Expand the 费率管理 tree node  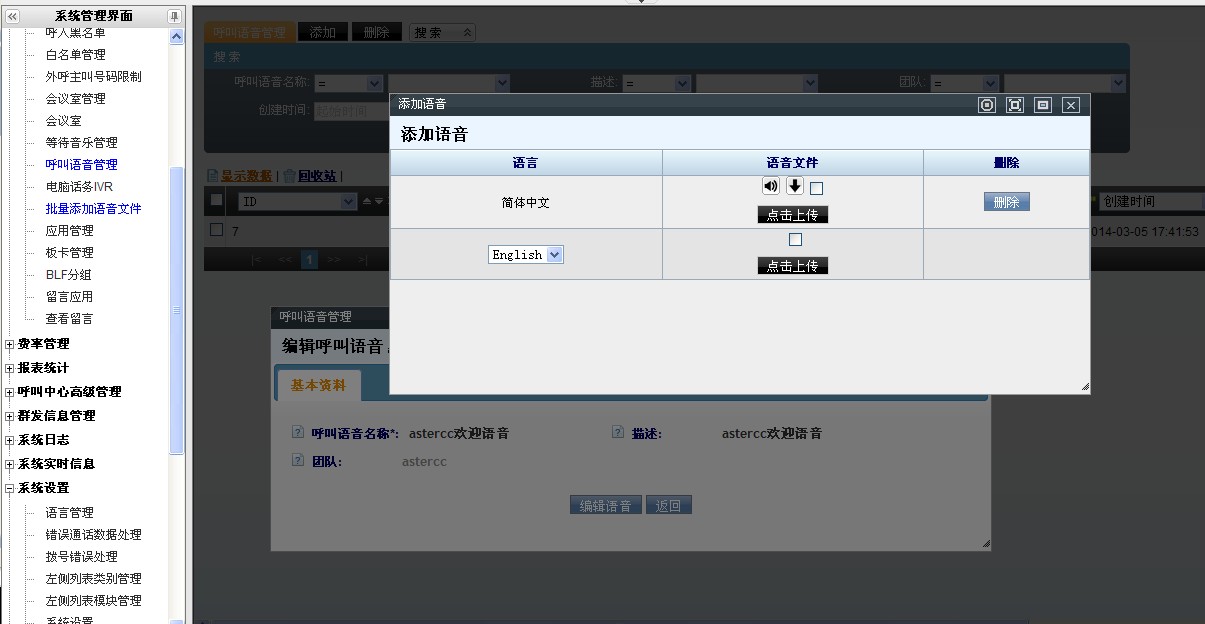tap(10, 344)
